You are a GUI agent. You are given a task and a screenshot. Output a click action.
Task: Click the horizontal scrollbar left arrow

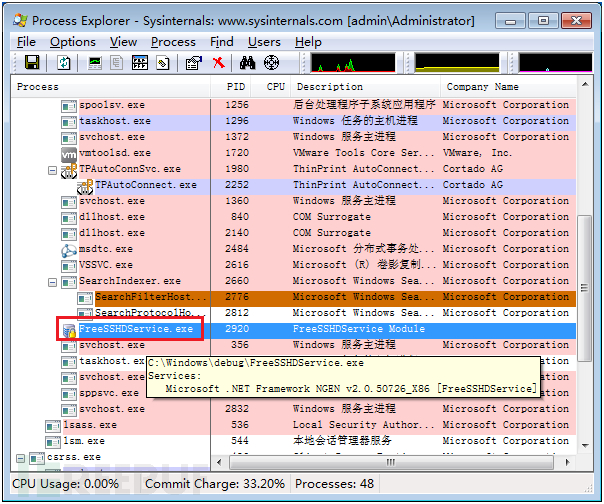point(219,462)
